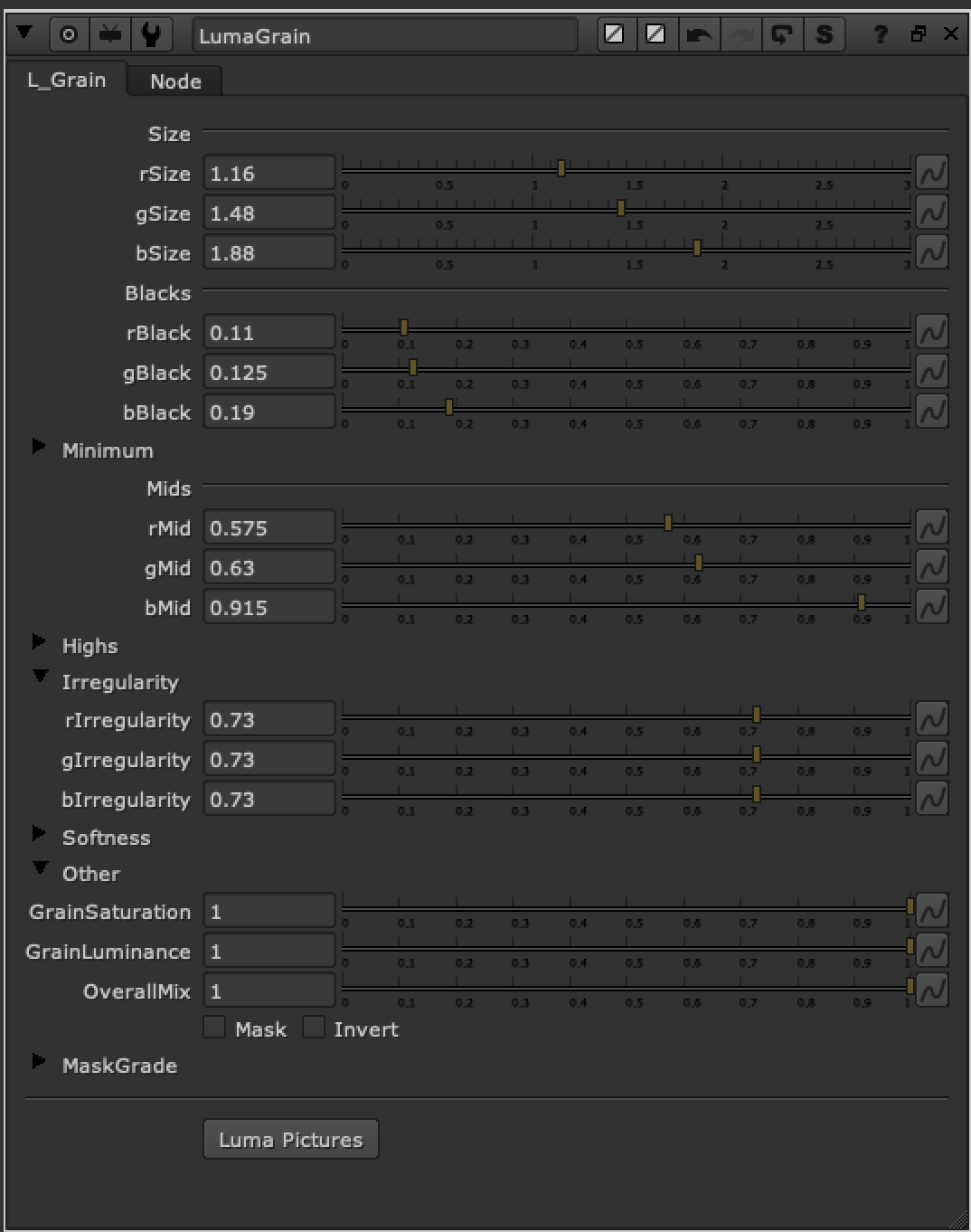971x1232 pixels.
Task: Click the center-node circle icon
Action: click(x=68, y=34)
